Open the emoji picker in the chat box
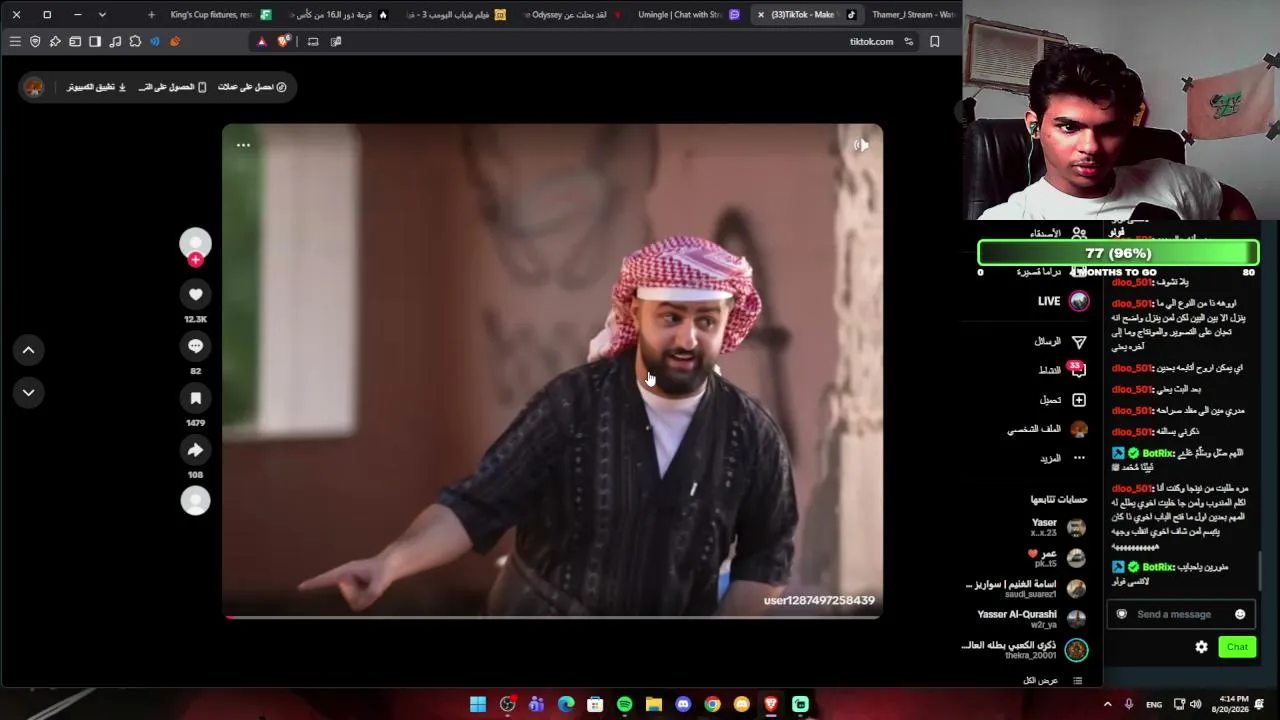1280x720 pixels. tap(1240, 614)
